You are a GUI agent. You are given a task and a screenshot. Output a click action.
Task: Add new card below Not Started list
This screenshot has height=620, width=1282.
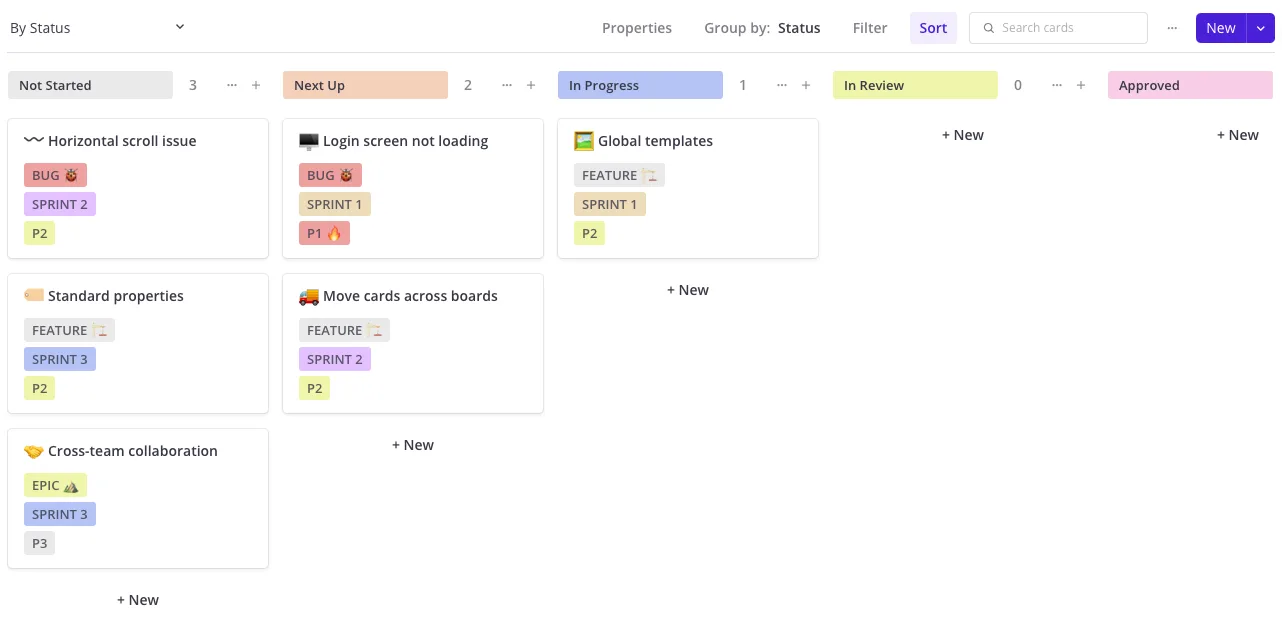138,600
